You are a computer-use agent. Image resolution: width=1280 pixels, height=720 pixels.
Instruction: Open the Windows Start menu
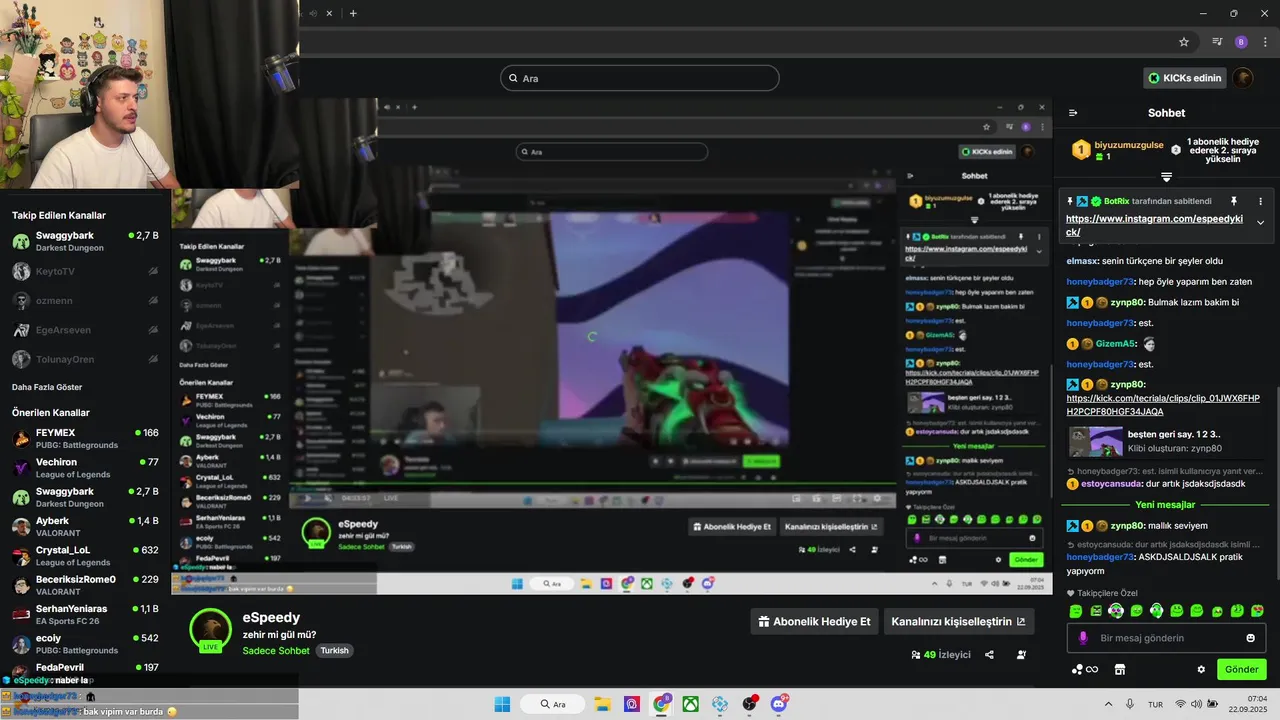[x=502, y=704]
